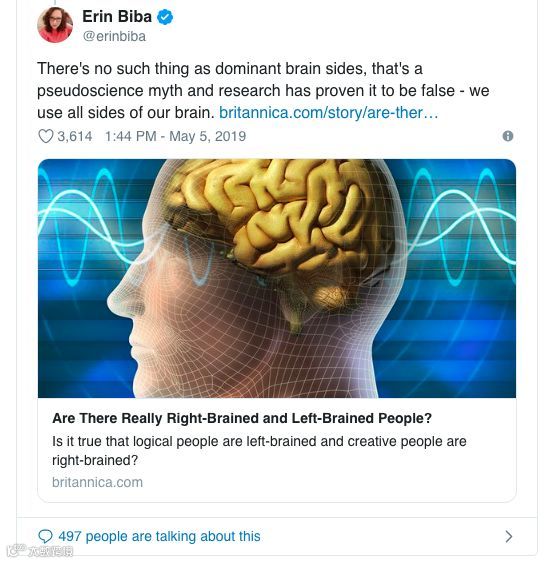
Task: Click the blue verified badge
Action: click(x=165, y=17)
